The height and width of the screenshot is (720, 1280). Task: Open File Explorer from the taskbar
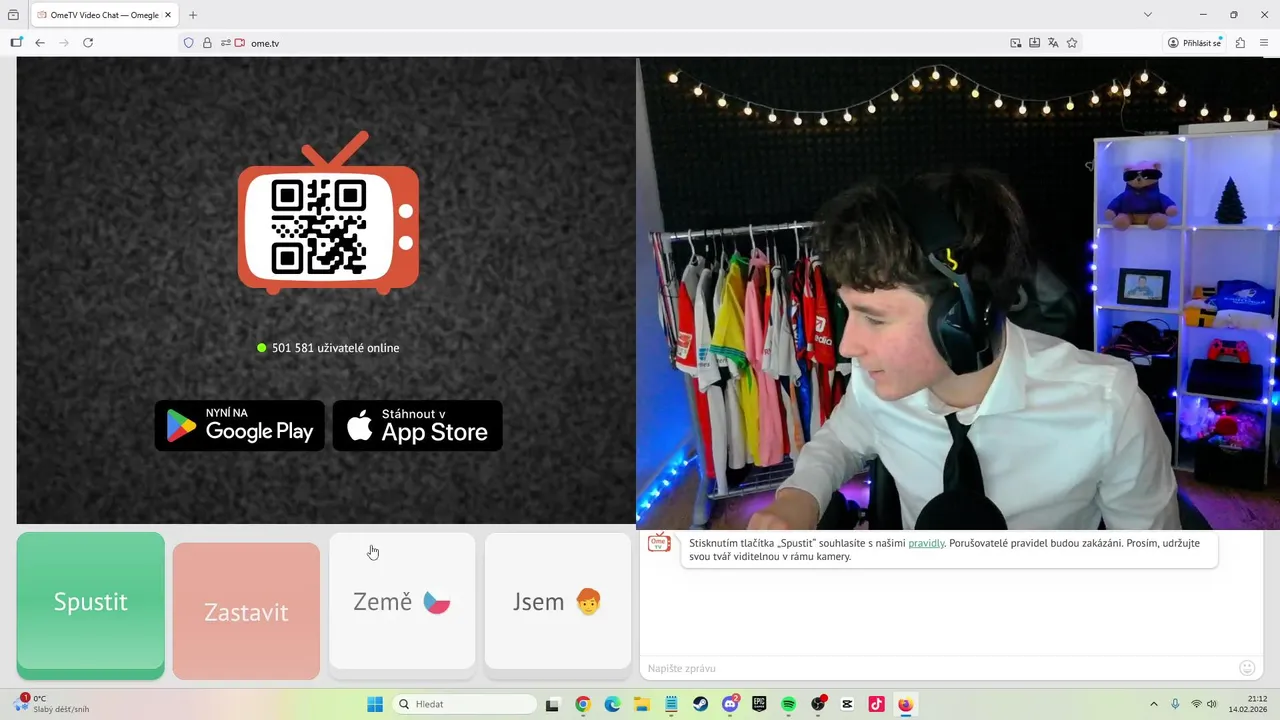coord(641,704)
